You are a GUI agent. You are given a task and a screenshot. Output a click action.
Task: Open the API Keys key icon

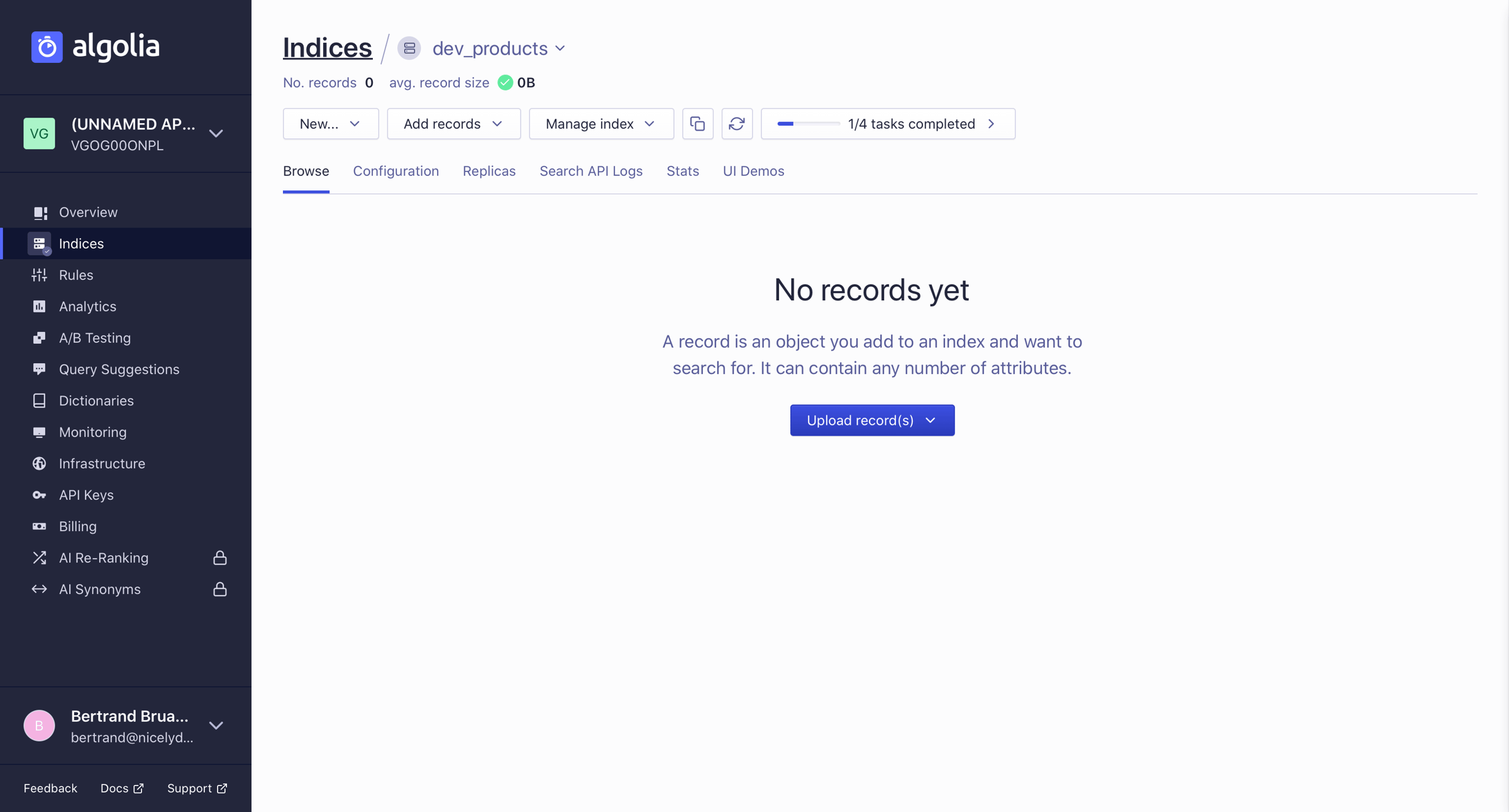[39, 495]
